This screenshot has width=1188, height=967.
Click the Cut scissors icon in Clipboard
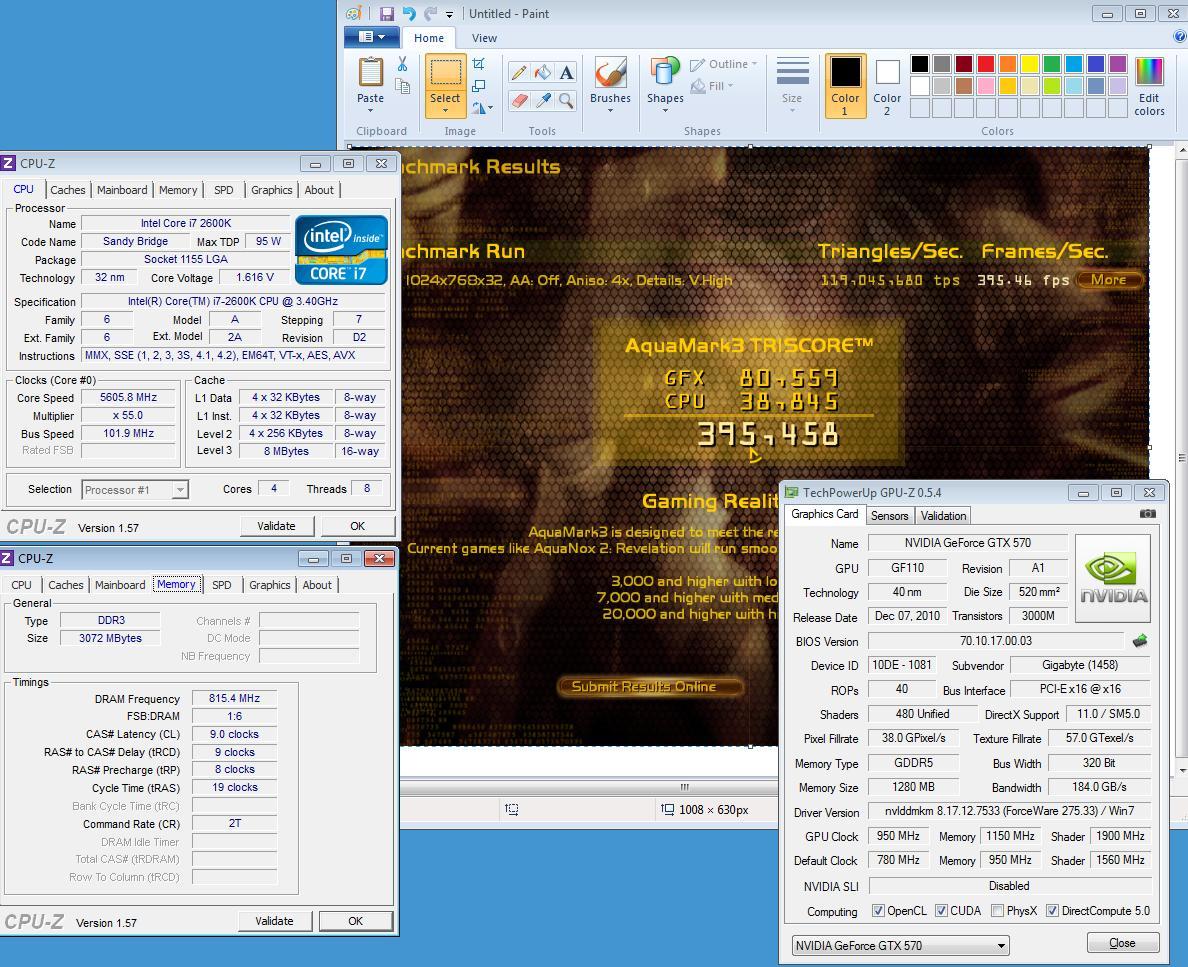click(402, 64)
